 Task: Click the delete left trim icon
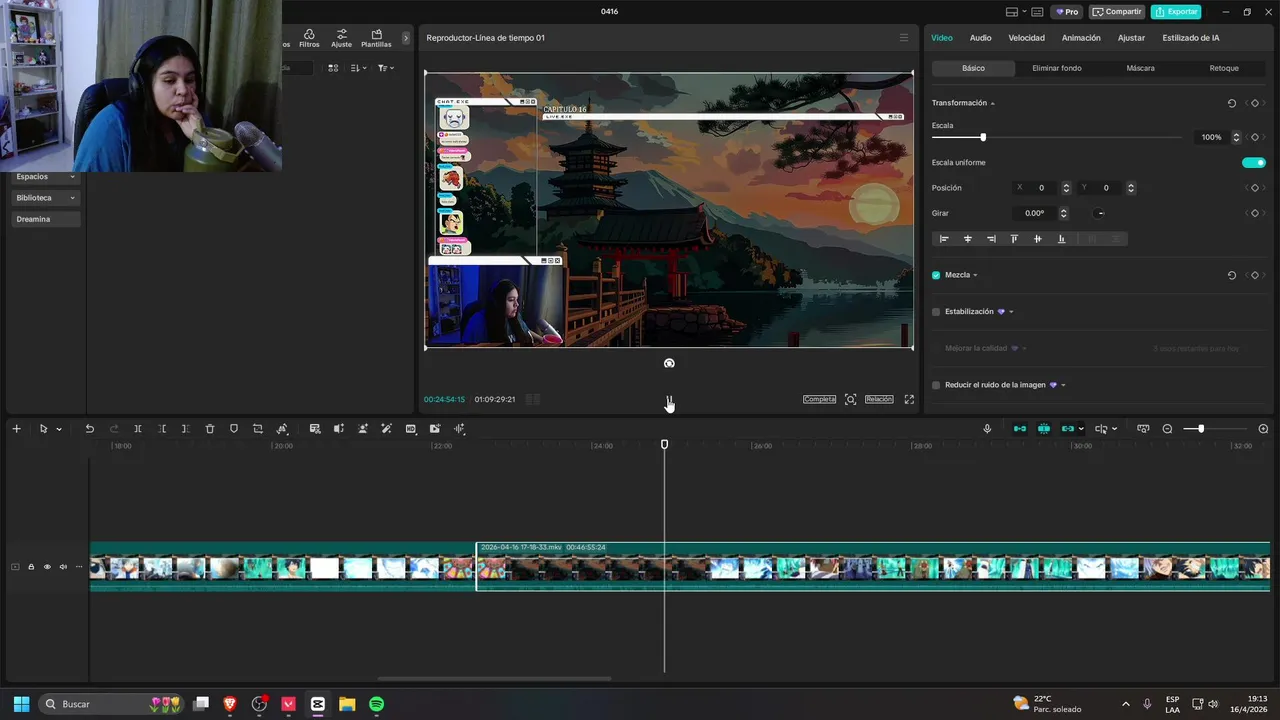click(162, 429)
